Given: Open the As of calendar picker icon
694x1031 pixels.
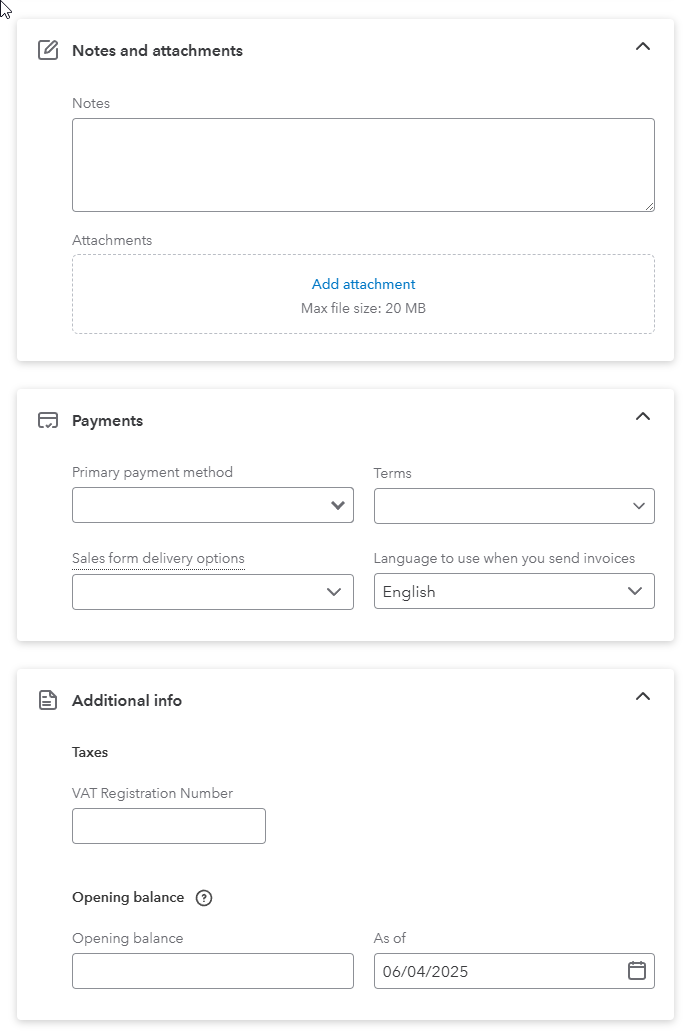Looking at the screenshot, I should click(x=637, y=971).
